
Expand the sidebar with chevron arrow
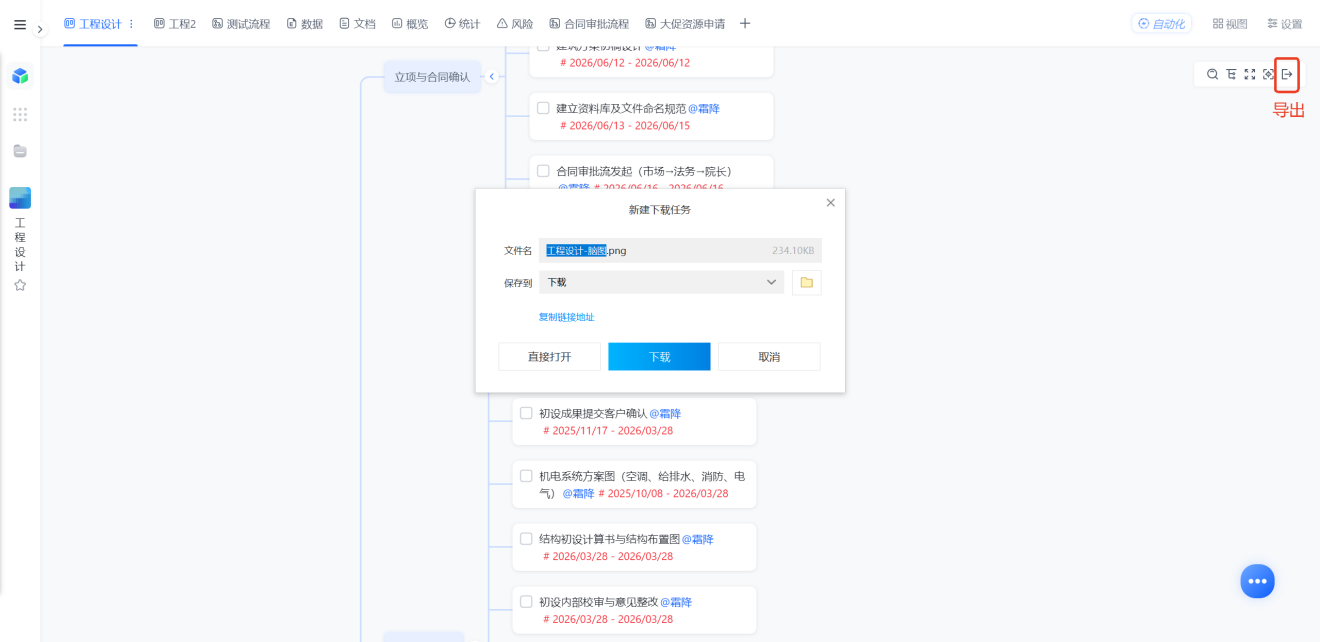pos(40,29)
